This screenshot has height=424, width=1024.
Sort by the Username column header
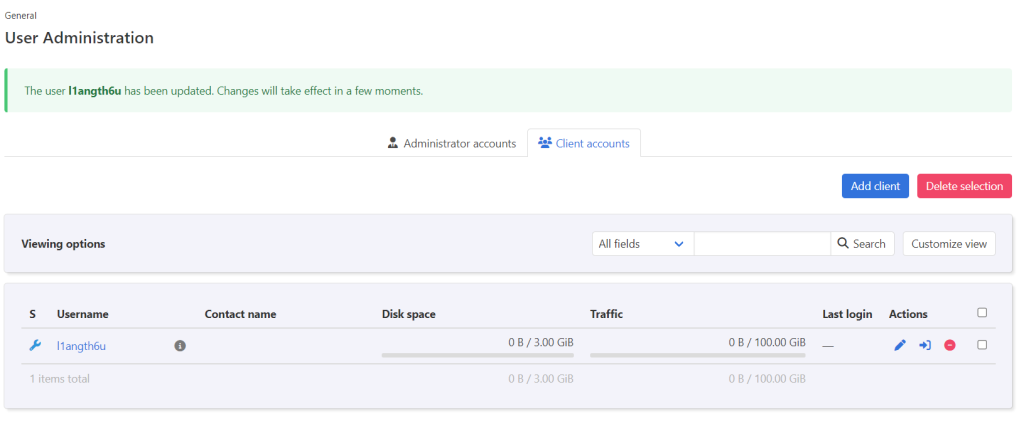[82, 314]
